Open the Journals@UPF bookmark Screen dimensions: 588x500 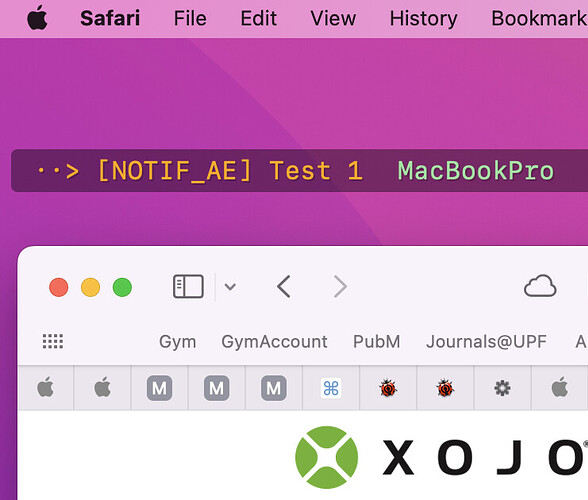[x=486, y=341]
